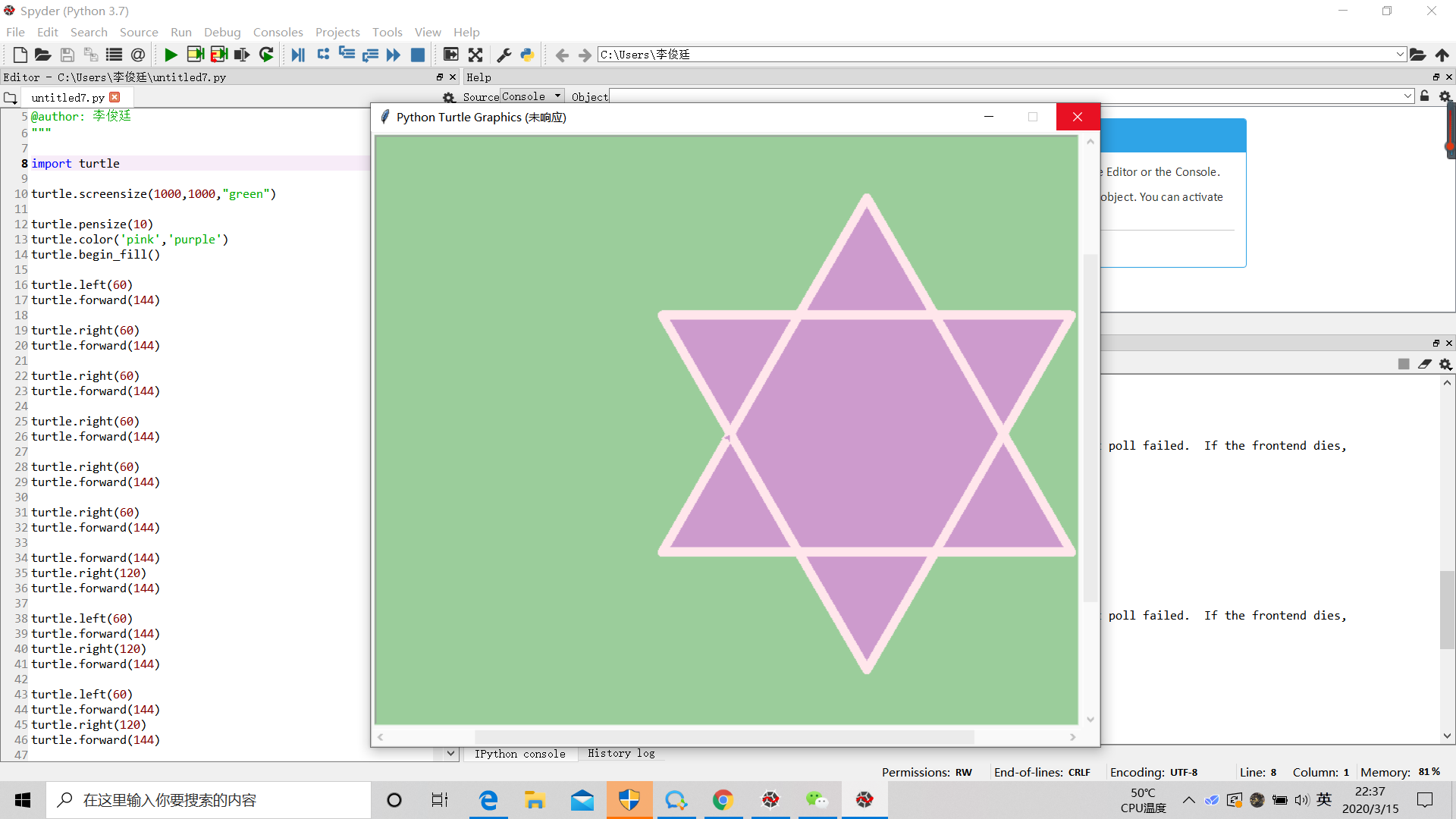Image resolution: width=1456 pixels, height=819 pixels.
Task: Stop debugging with the blue square
Action: pos(417,55)
